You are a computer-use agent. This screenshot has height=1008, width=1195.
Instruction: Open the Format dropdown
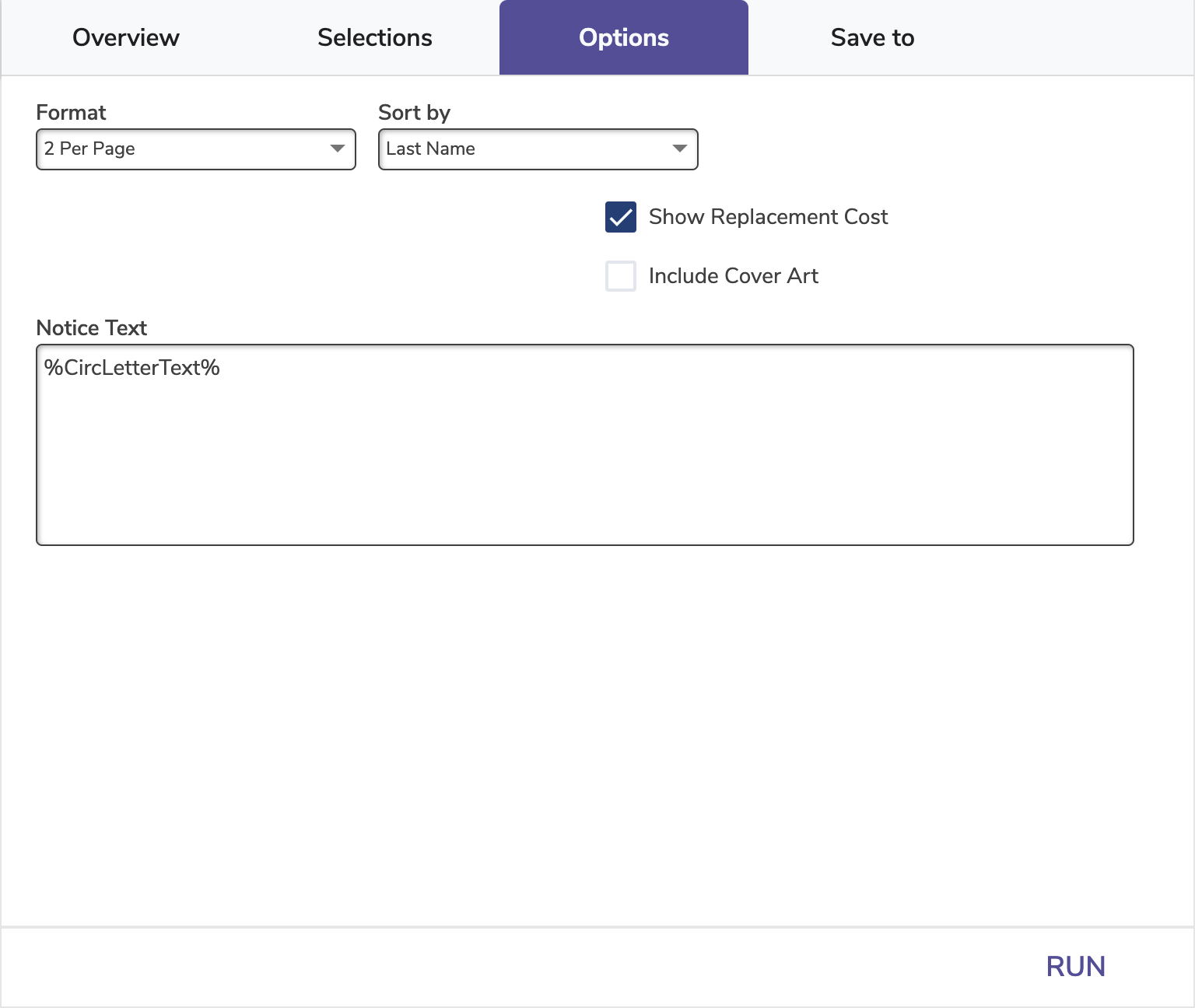click(195, 149)
